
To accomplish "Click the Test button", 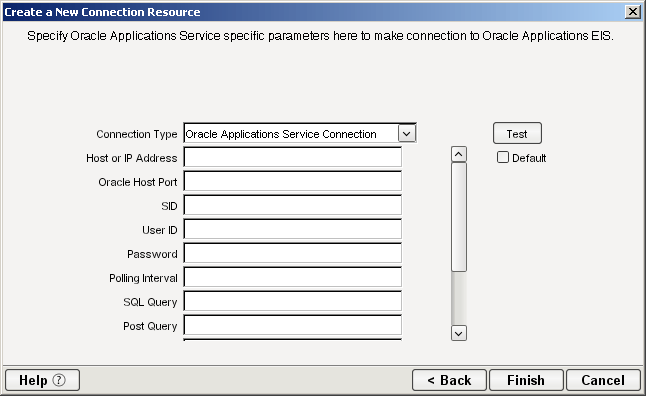I will tap(517, 133).
